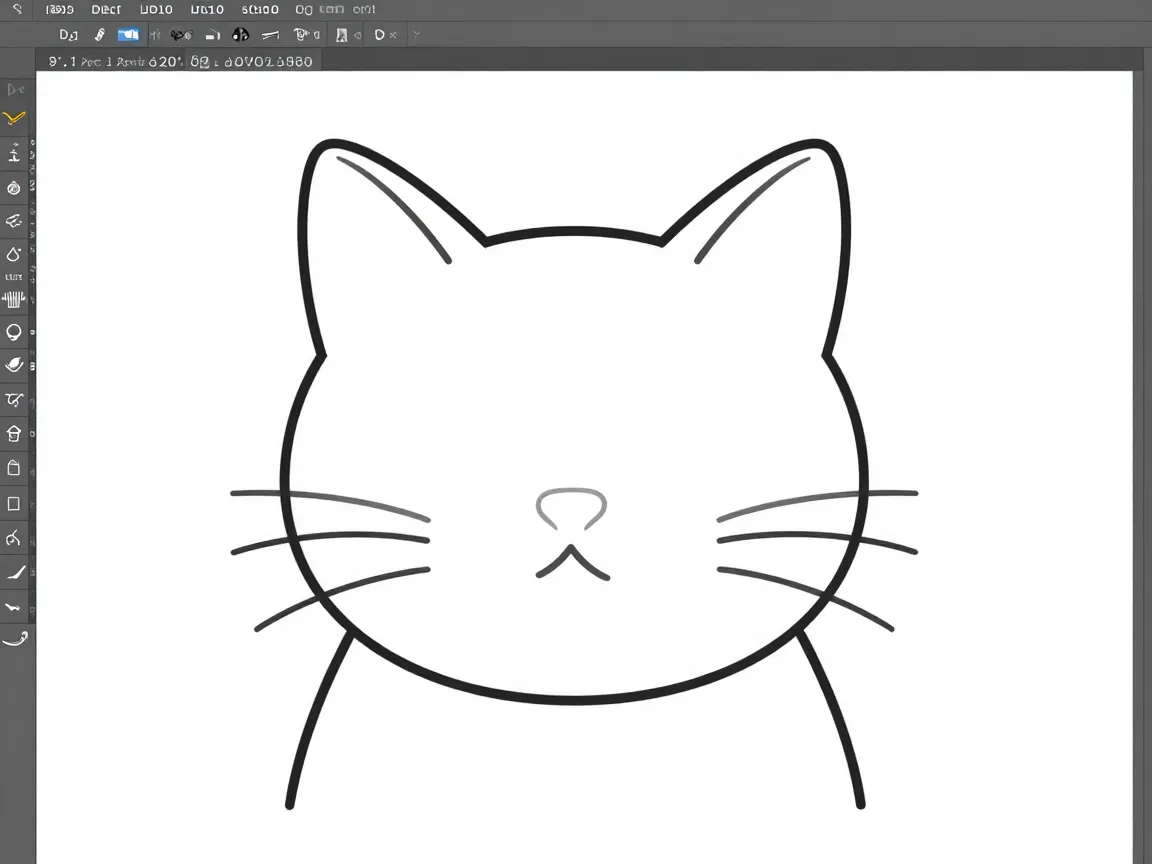Open the "s(u00" menu in menu bar

[x=260, y=10]
